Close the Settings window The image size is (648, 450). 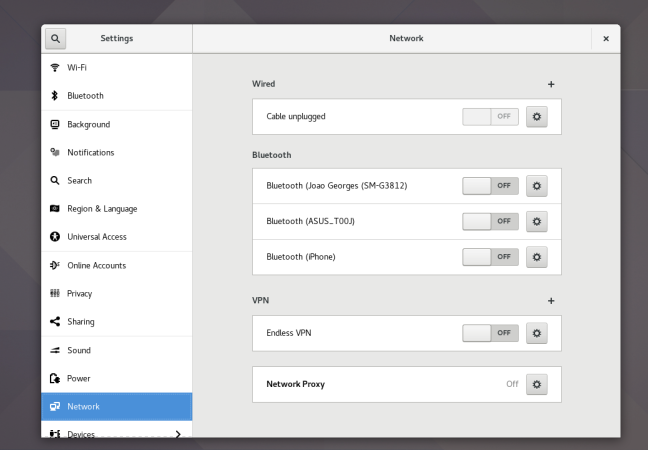tap(606, 38)
